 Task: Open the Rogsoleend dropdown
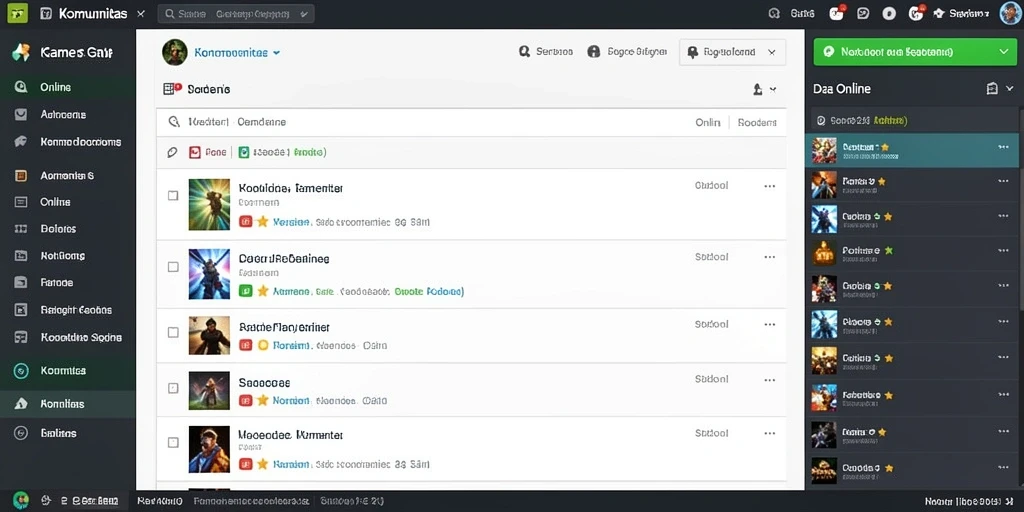733,52
